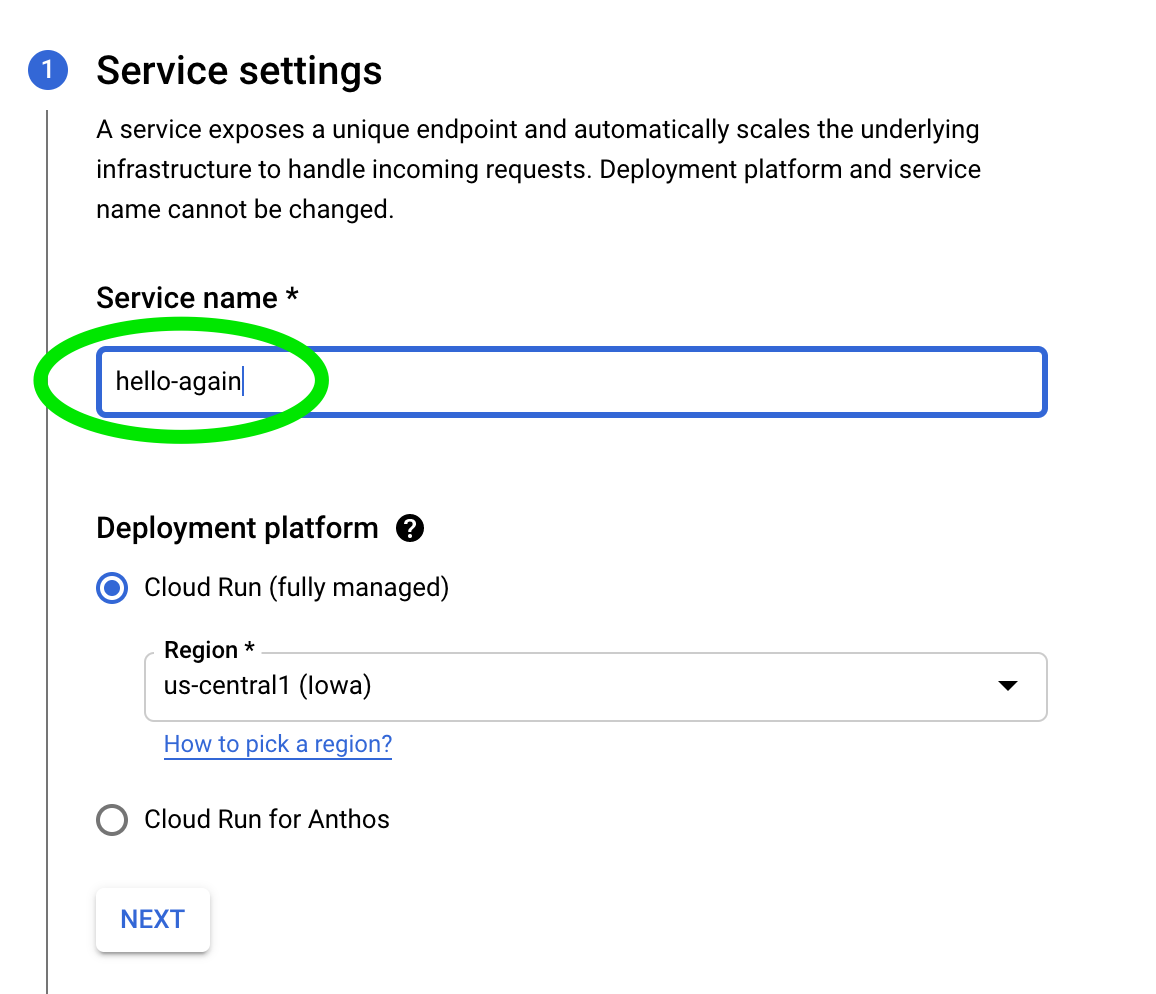Viewport: 1156px width, 994px height.
Task: Click the "Cloud Run for Anthos" option label
Action: pos(267,820)
